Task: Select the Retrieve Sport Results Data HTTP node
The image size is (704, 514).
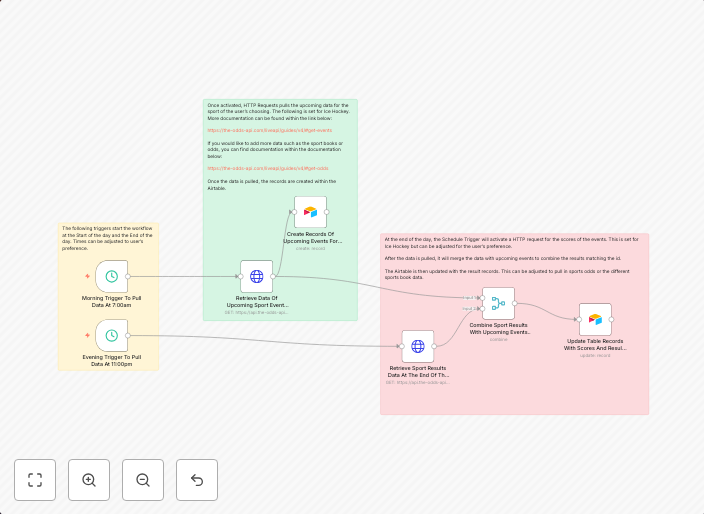Action: tap(417, 347)
